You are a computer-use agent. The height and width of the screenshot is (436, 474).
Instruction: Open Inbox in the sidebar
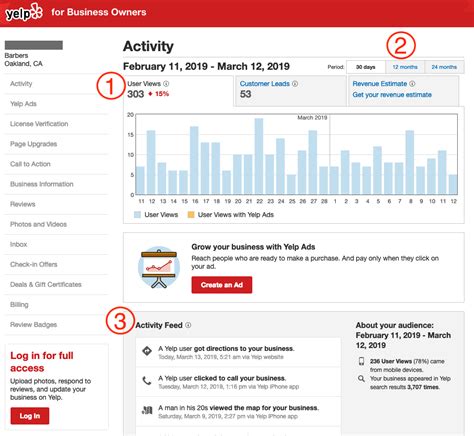pyautogui.click(x=56, y=244)
